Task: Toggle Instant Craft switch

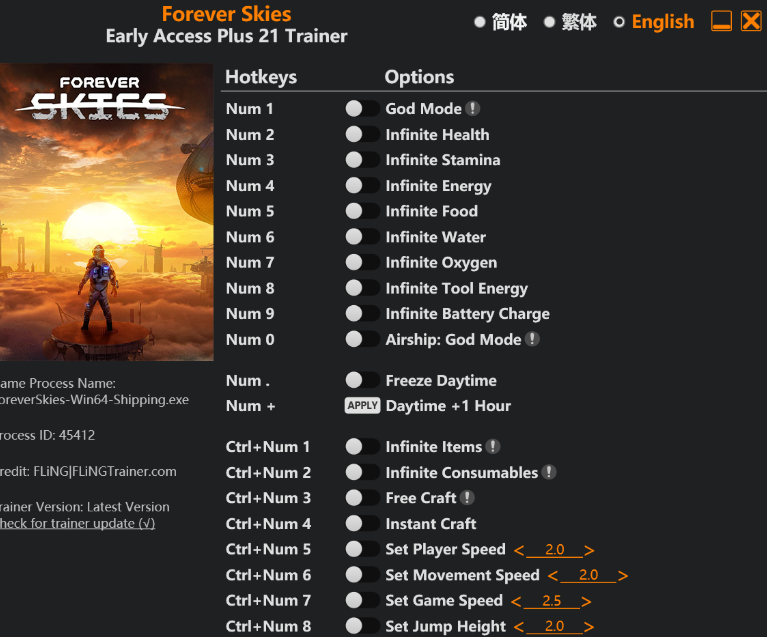Action: click(x=362, y=523)
